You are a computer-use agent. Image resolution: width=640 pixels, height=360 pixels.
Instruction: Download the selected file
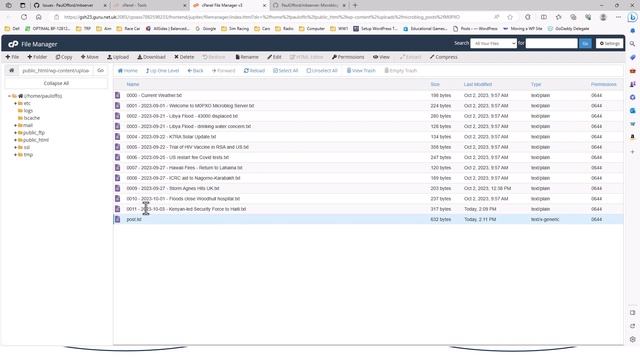coord(151,57)
